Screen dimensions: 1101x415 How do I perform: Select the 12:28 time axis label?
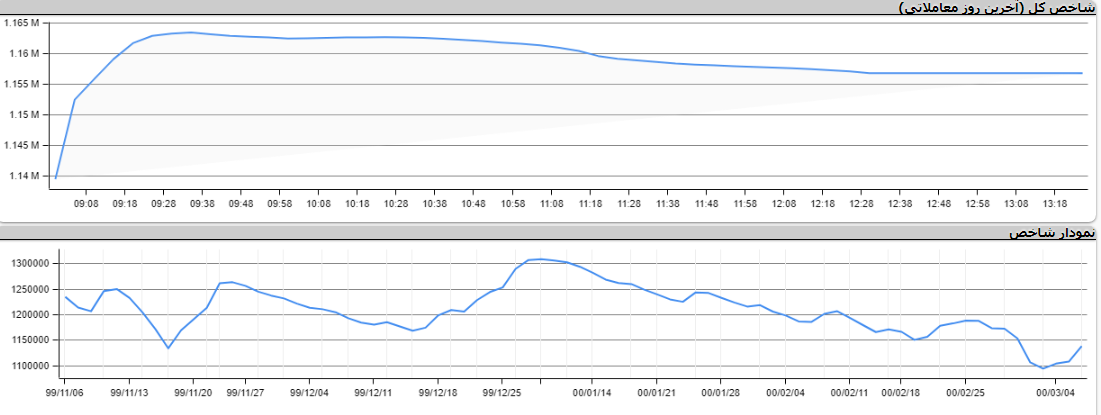point(861,203)
